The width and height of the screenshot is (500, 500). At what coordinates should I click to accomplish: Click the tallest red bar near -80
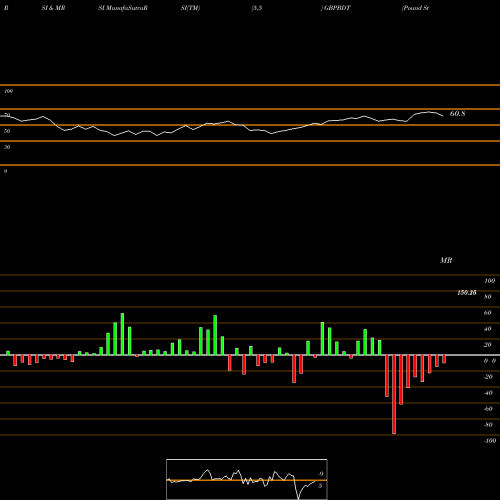click(x=394, y=394)
